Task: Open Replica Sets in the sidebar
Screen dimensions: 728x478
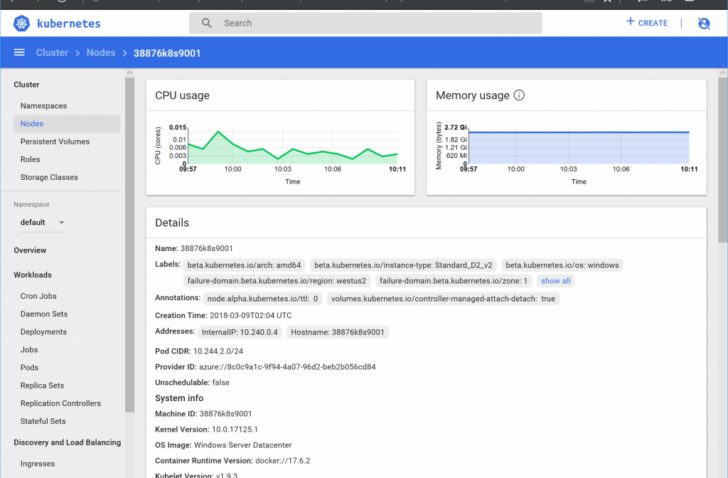Action: click(x=42, y=385)
